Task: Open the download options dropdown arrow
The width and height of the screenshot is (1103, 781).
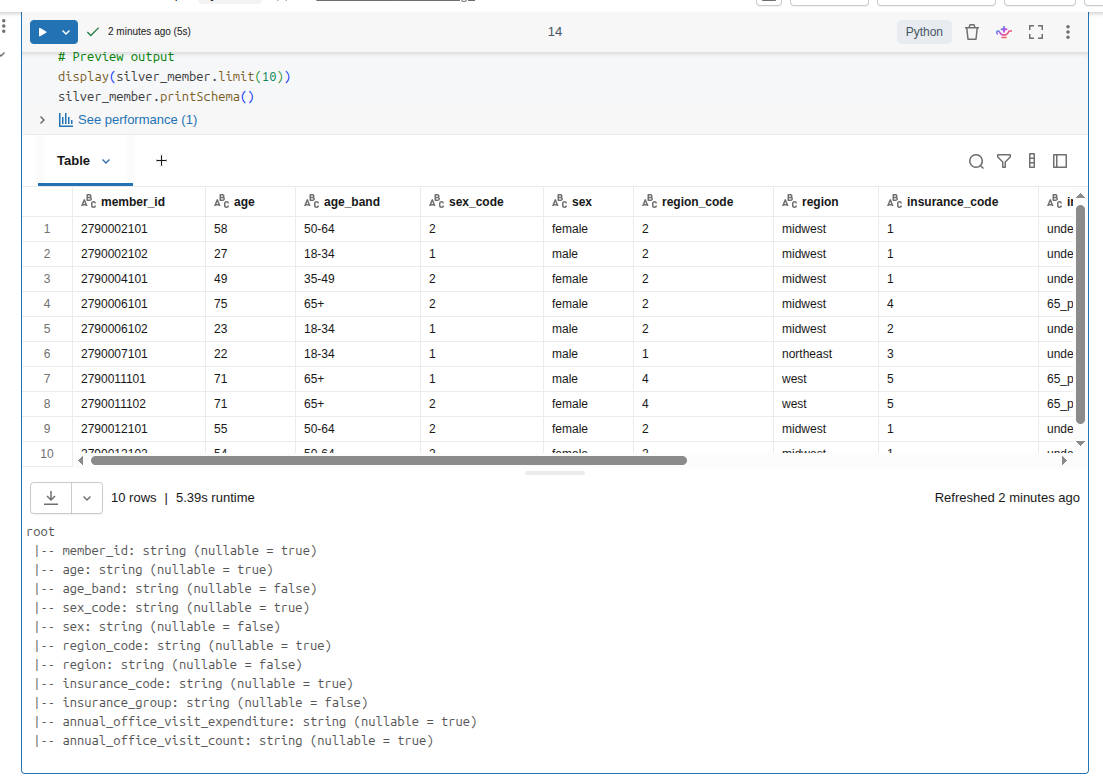Action: pyautogui.click(x=87, y=497)
